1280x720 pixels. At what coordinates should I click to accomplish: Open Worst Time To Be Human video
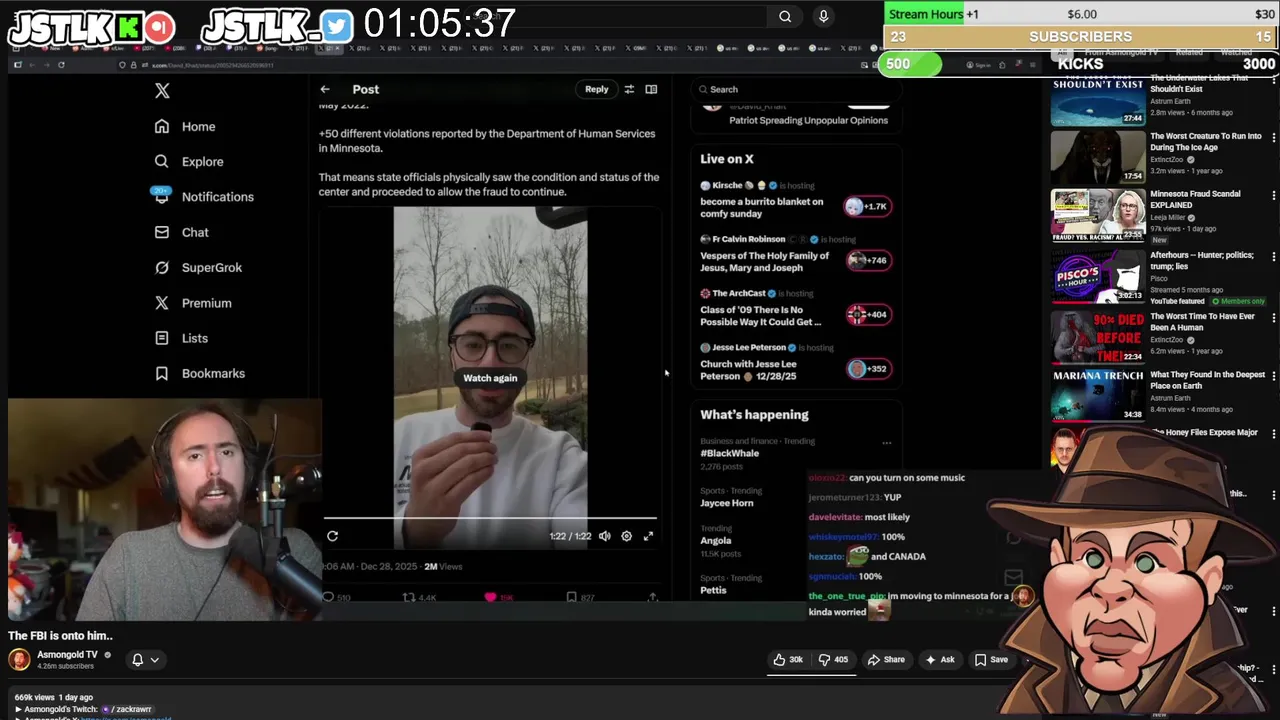(1098, 337)
